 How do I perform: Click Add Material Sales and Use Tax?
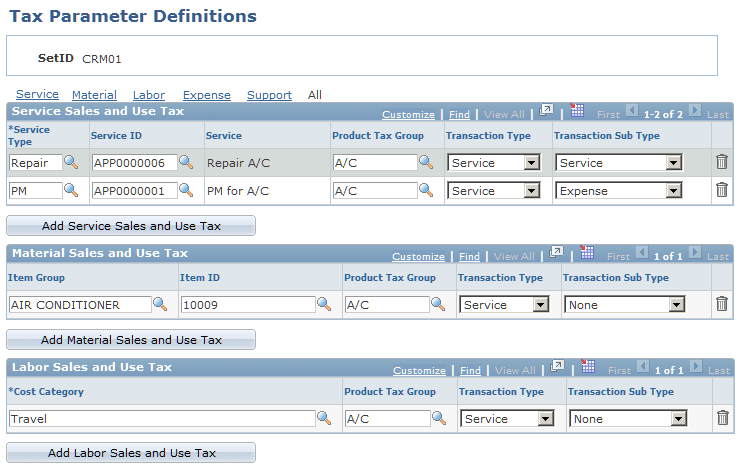click(x=131, y=340)
